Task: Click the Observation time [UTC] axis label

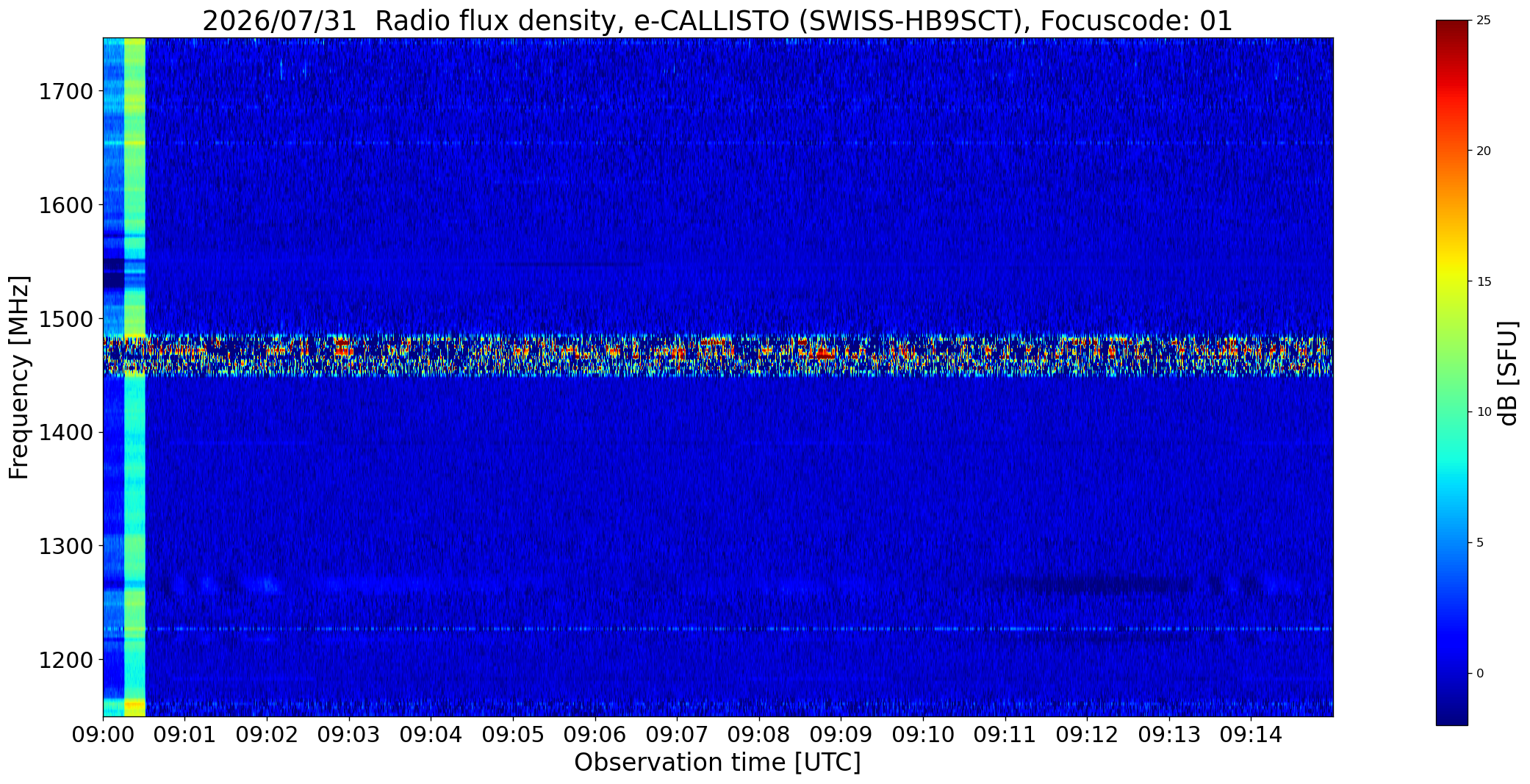Action: 717,763
